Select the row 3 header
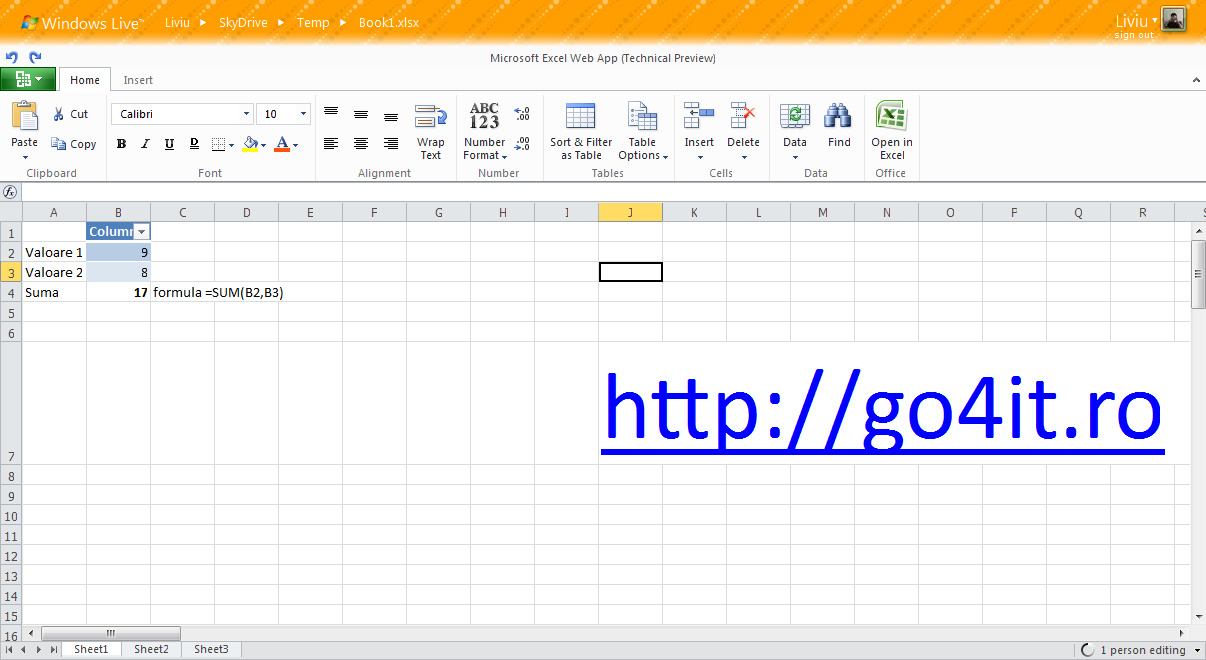The width and height of the screenshot is (1206, 660). pos(11,272)
